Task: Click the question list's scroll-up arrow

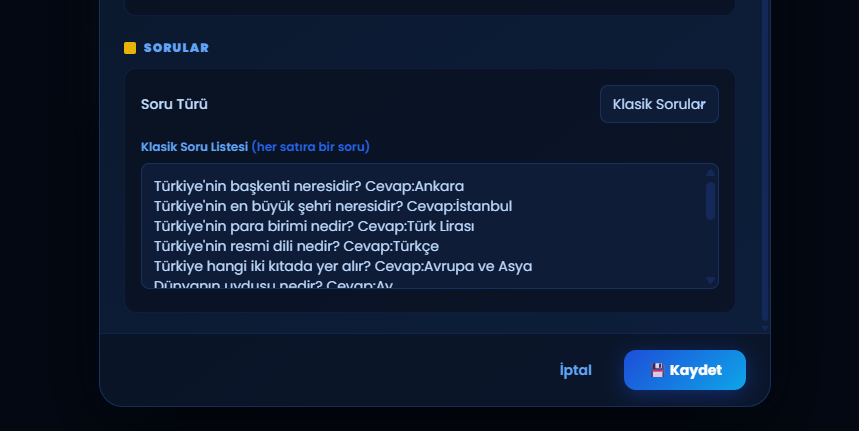Action: pyautogui.click(x=711, y=173)
